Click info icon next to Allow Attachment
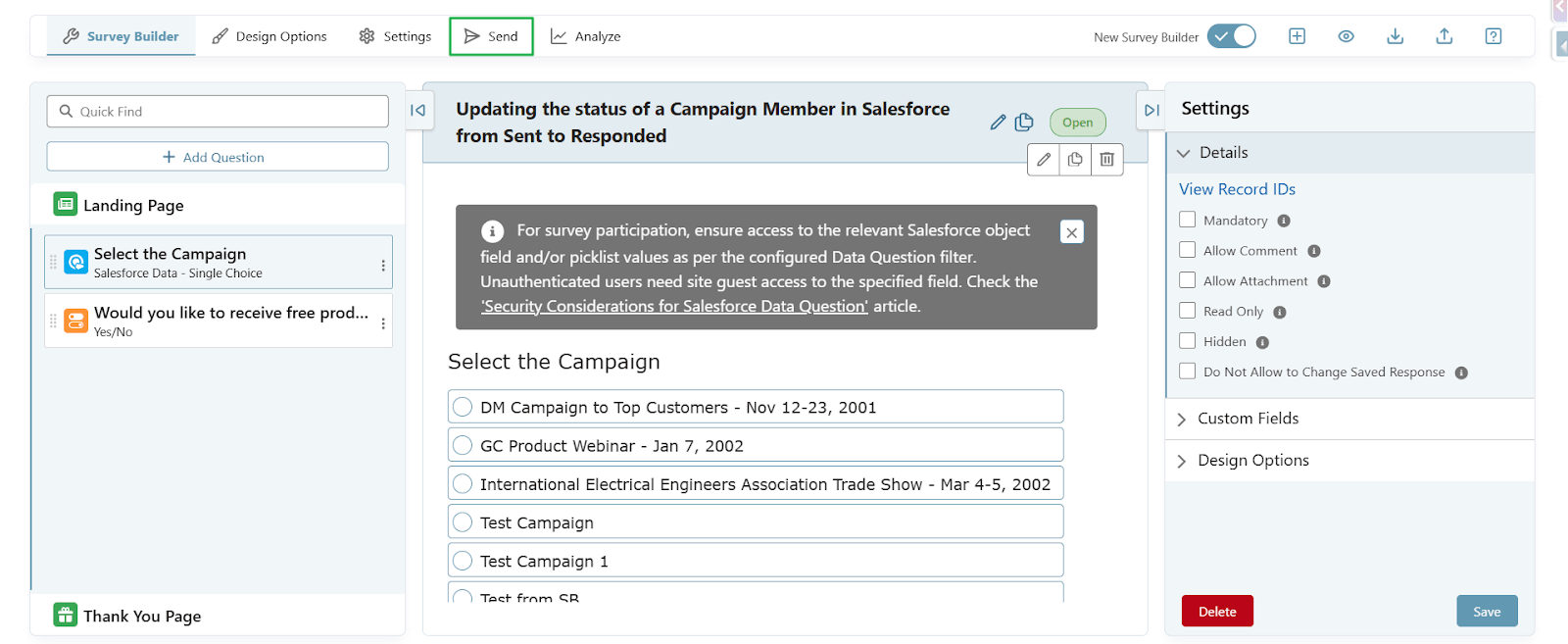The width and height of the screenshot is (1568, 644). click(x=1324, y=281)
